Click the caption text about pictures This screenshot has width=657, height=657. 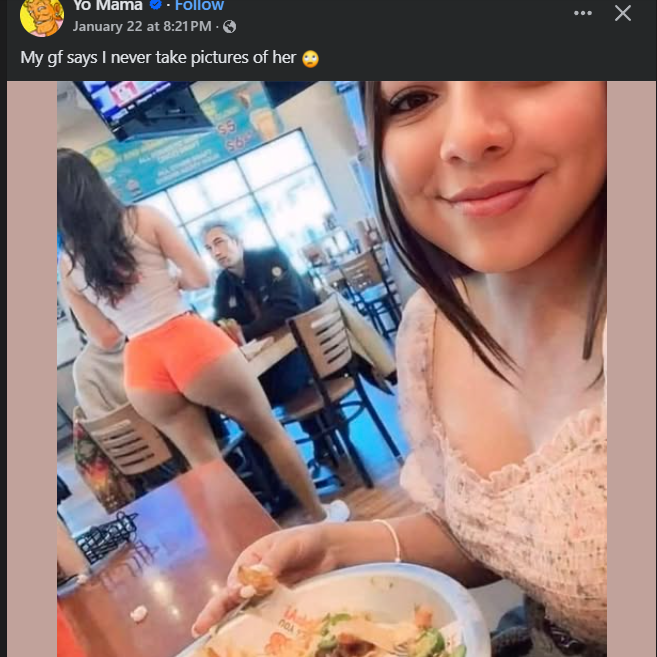tap(158, 58)
